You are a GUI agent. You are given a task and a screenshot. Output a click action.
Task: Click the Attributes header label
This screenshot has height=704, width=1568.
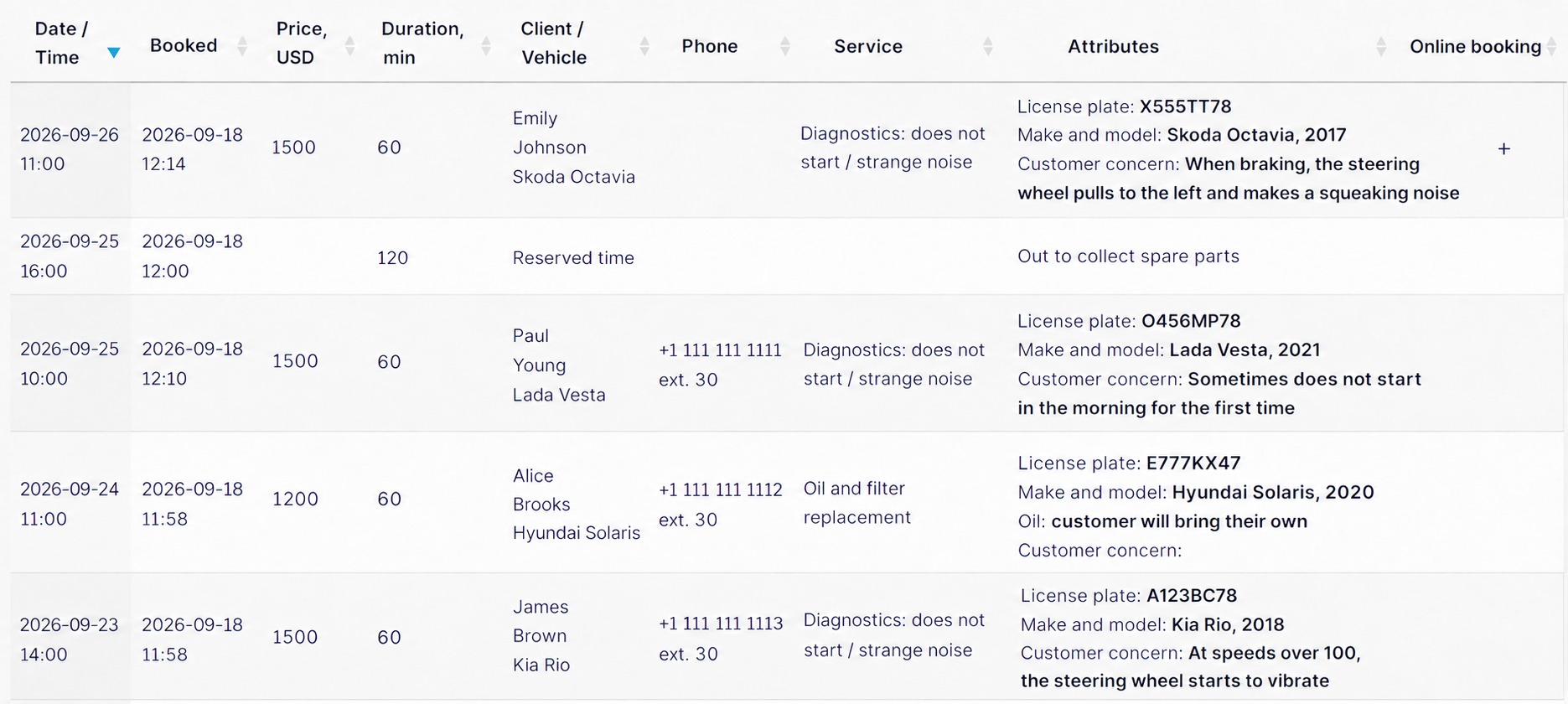click(x=1113, y=46)
